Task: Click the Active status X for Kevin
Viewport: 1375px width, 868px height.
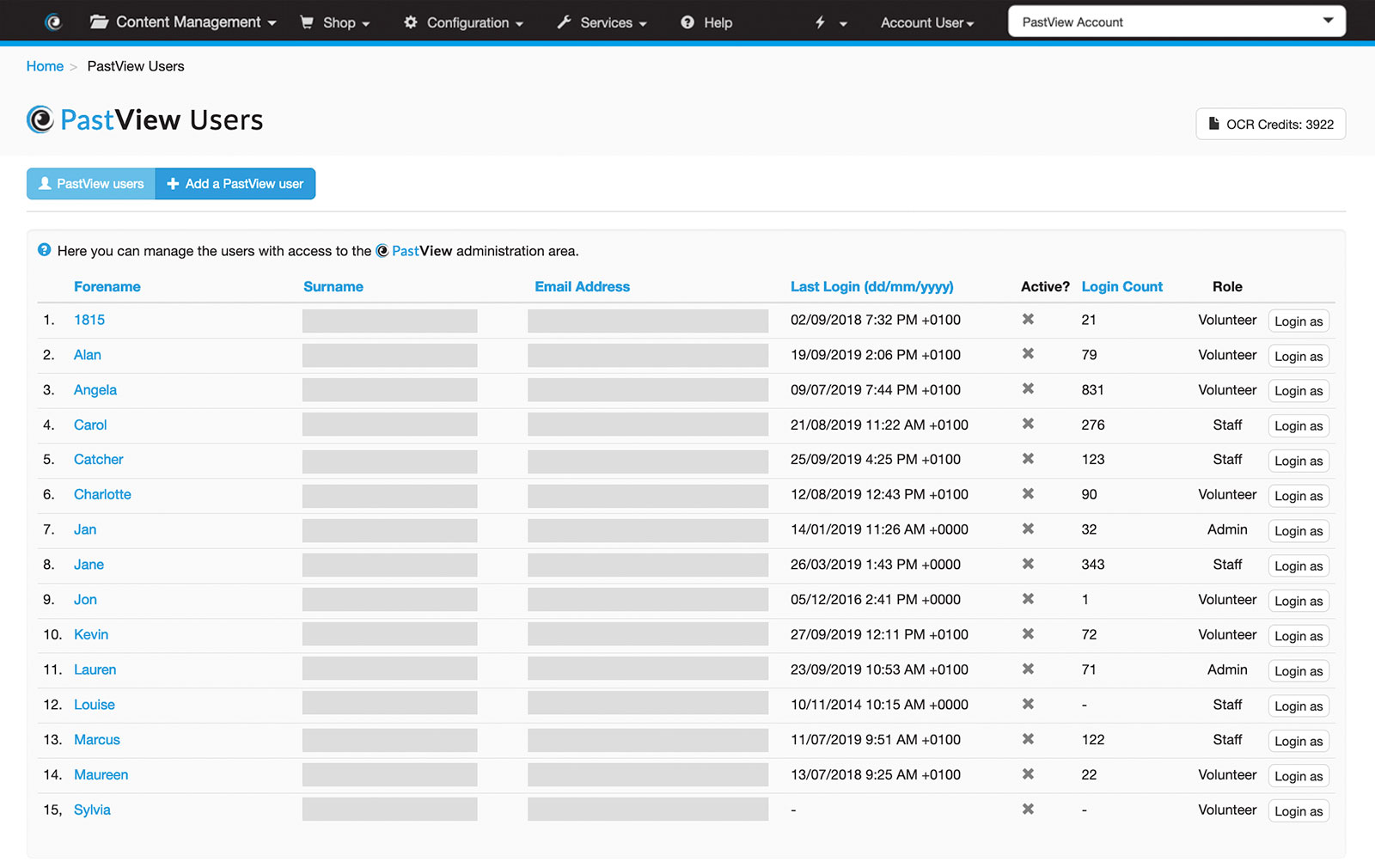Action: pyautogui.click(x=1028, y=634)
